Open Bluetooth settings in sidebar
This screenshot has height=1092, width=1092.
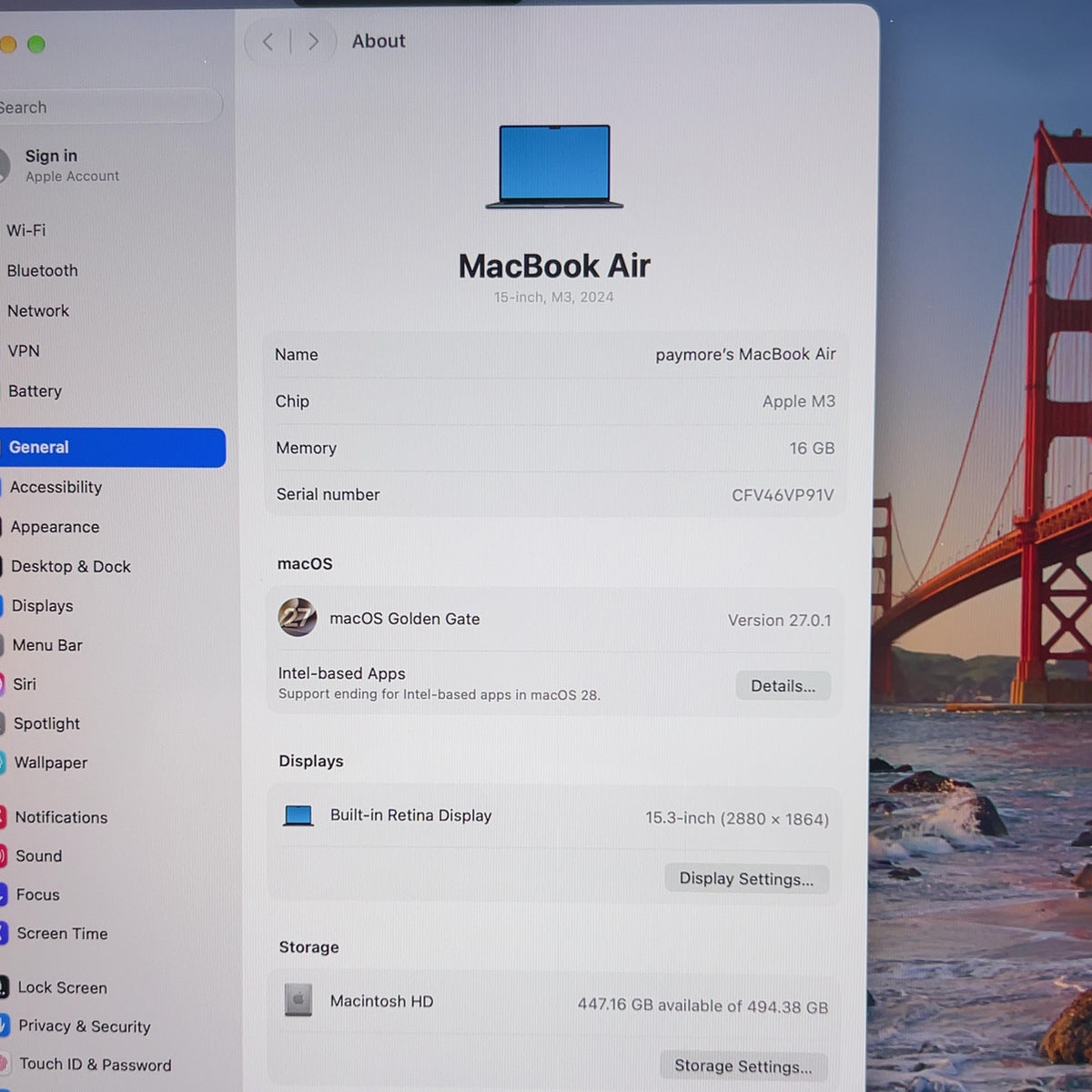click(42, 270)
